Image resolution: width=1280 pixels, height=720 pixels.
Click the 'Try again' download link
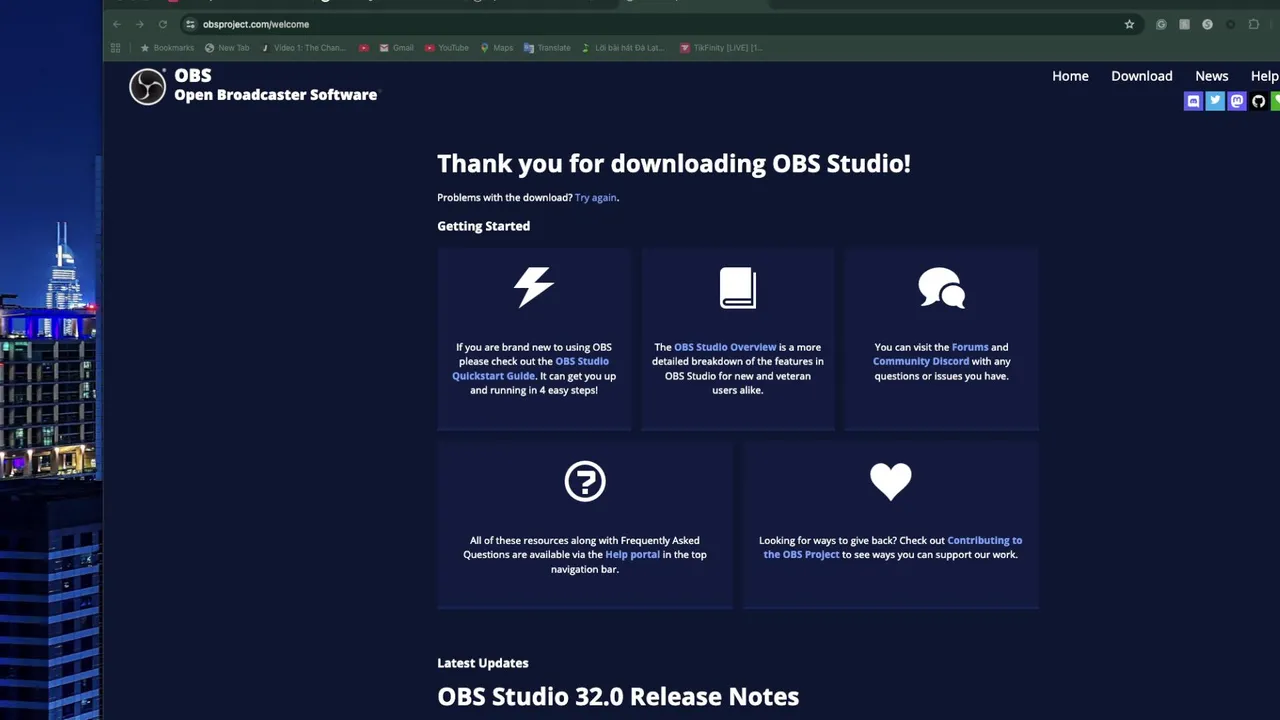[x=596, y=198]
